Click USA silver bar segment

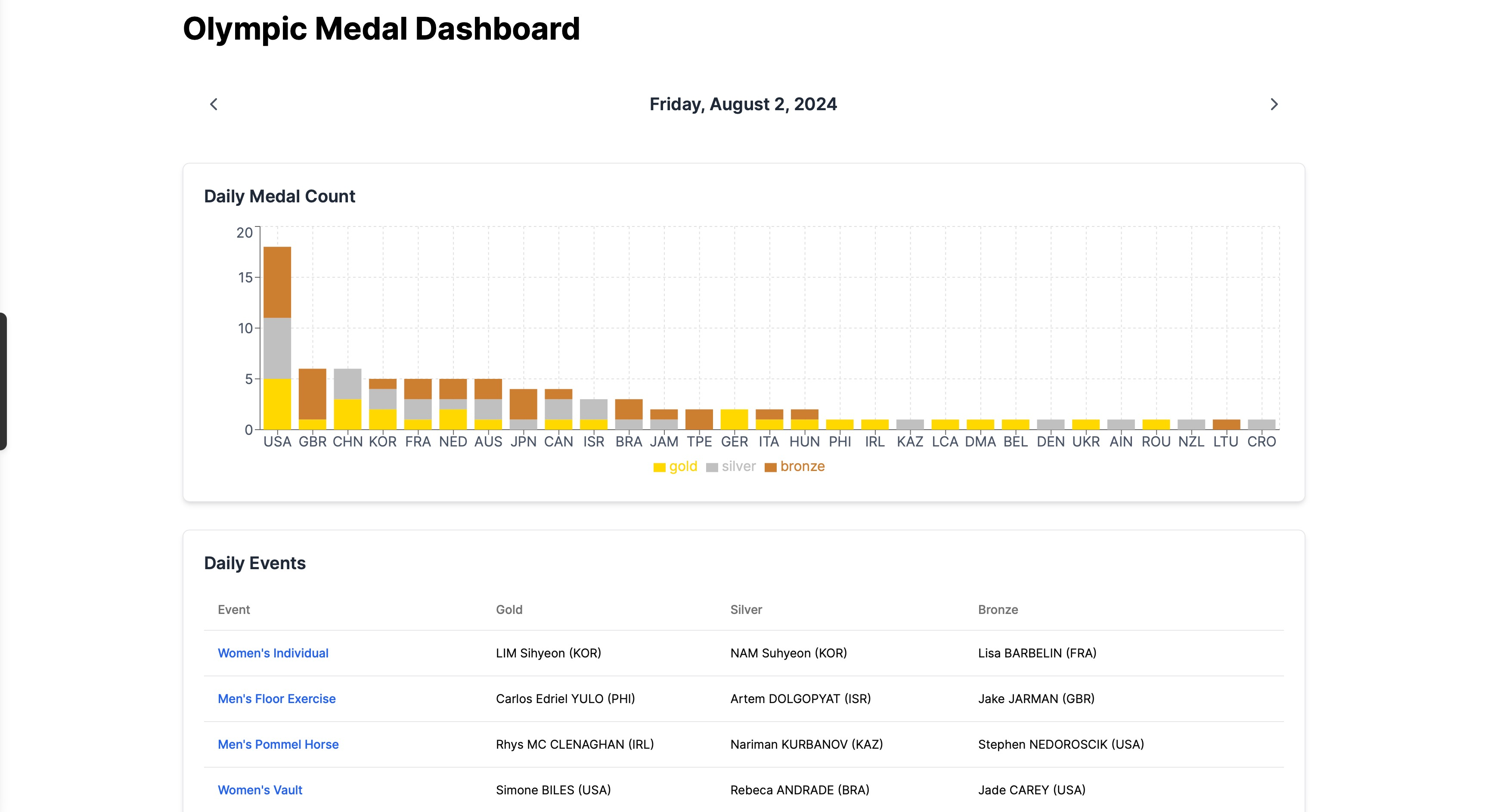coord(277,348)
